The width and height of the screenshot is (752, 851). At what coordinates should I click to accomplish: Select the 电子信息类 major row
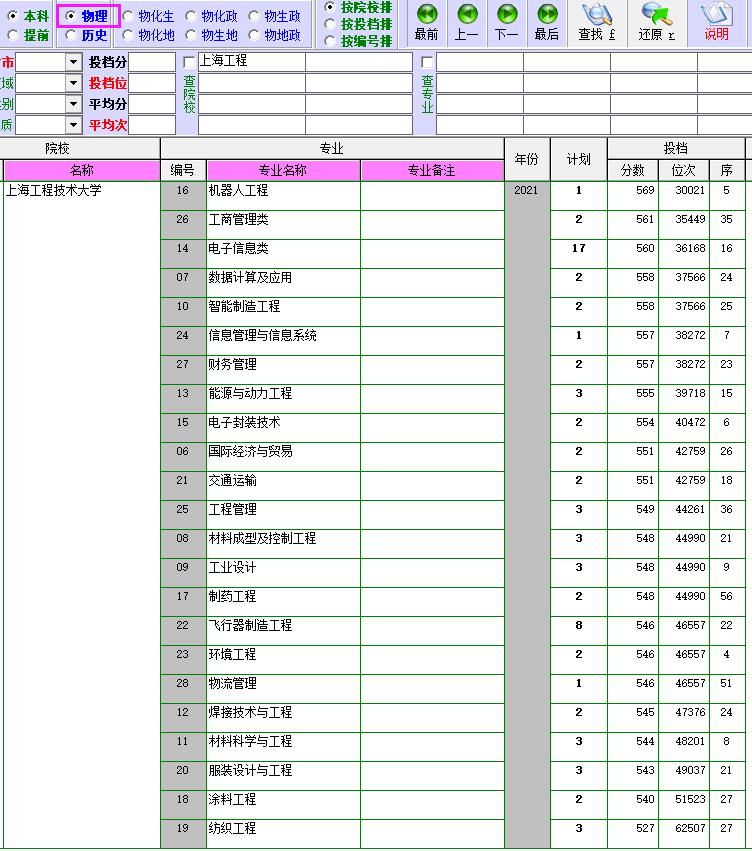pyautogui.click(x=283, y=254)
